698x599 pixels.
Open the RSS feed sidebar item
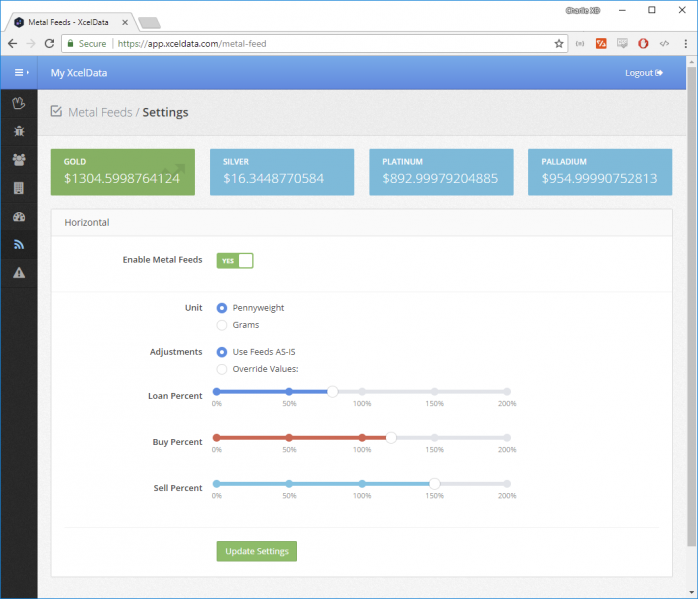[19, 244]
